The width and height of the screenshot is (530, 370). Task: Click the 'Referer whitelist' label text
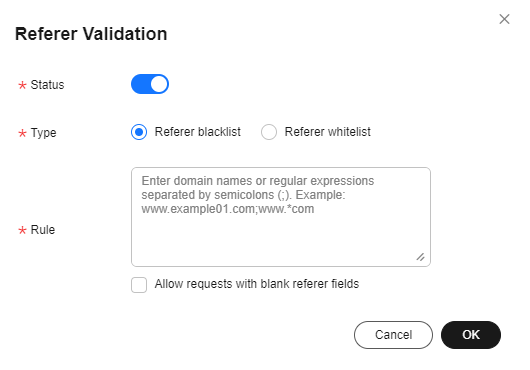pos(328,132)
